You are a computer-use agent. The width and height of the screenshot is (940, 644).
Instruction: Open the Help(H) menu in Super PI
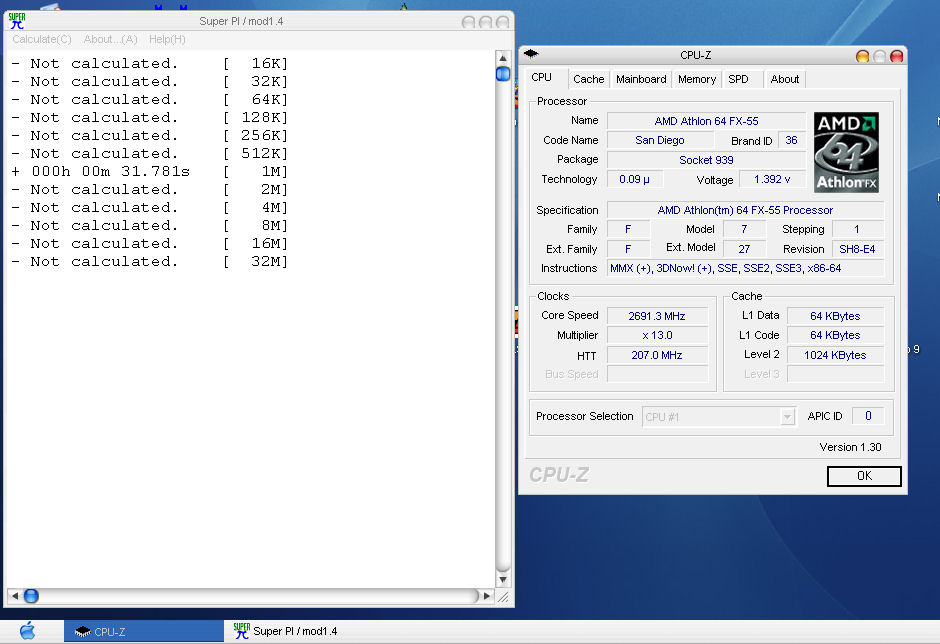(167, 39)
